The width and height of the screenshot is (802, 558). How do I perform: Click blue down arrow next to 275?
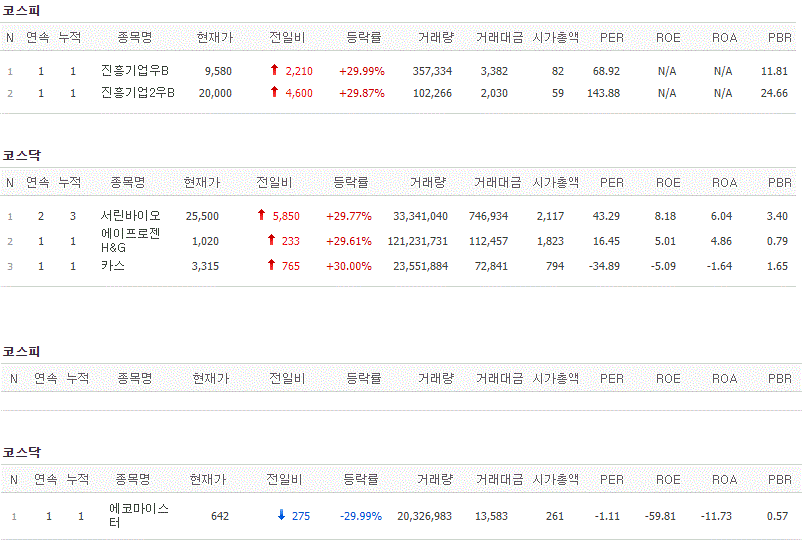(281, 515)
